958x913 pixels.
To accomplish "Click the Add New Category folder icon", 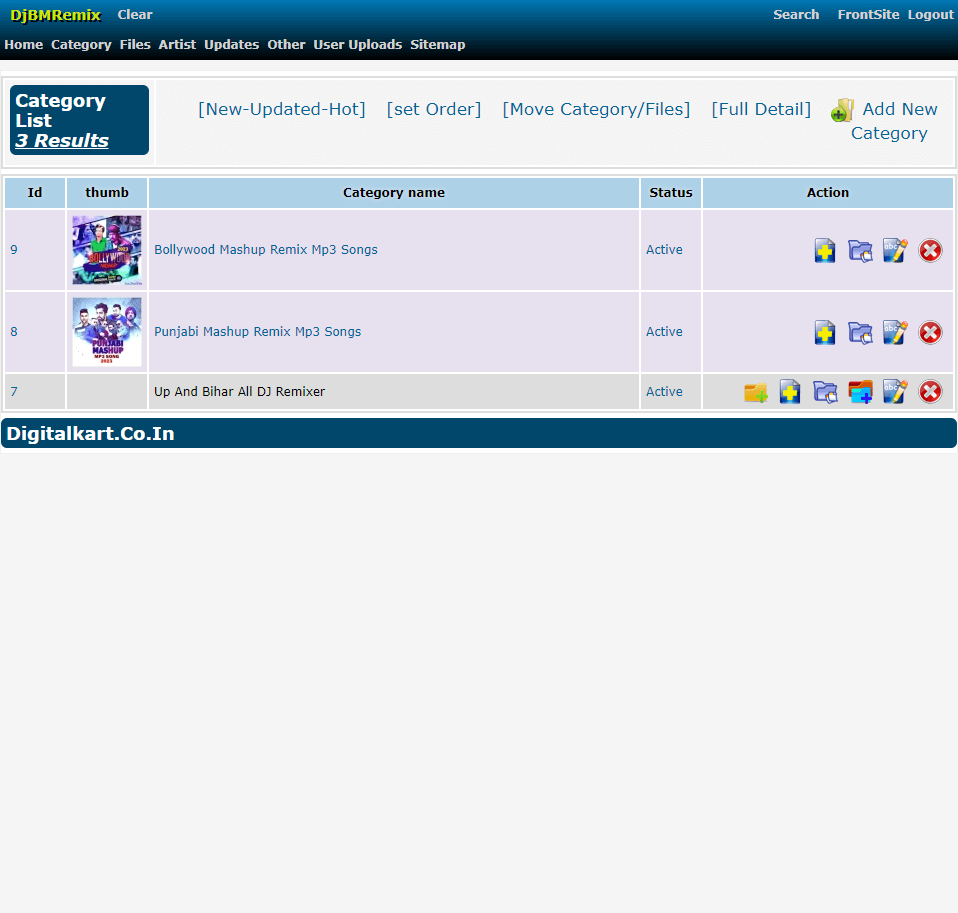I will pos(842,110).
